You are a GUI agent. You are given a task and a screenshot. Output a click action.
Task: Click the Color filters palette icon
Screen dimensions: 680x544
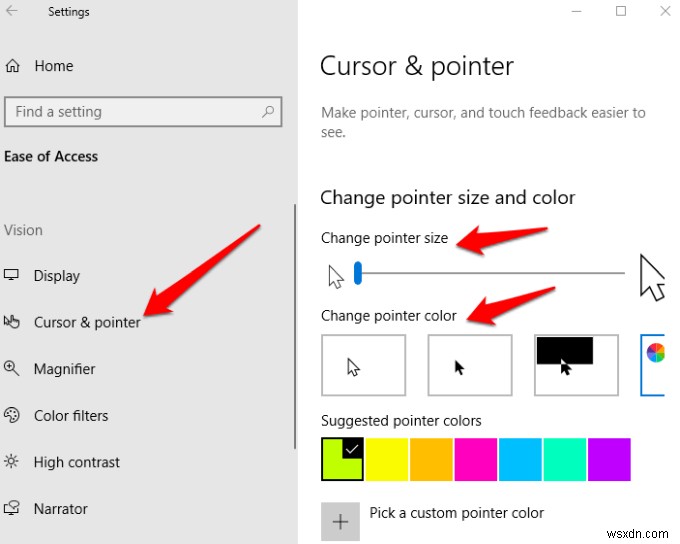pyautogui.click(x=12, y=415)
